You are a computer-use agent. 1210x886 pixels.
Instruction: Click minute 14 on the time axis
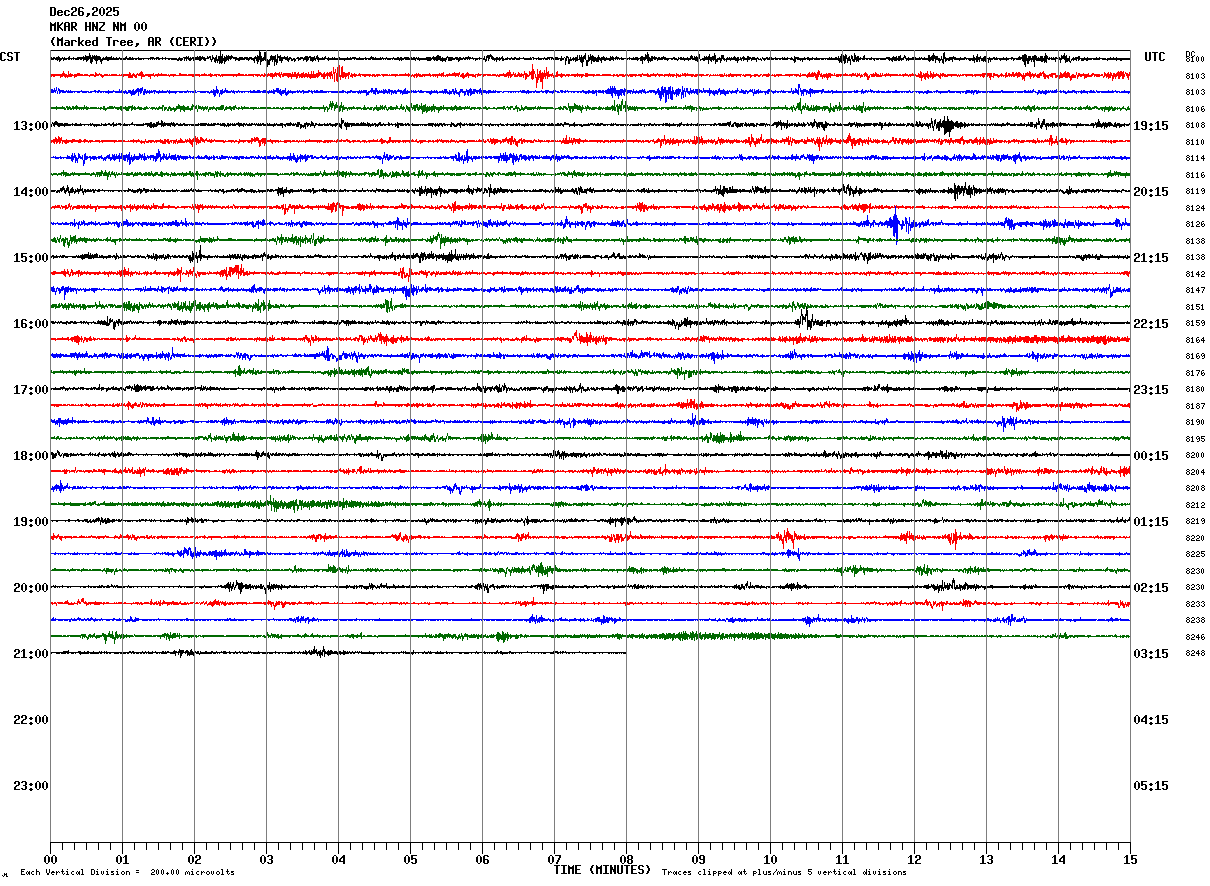(1058, 859)
